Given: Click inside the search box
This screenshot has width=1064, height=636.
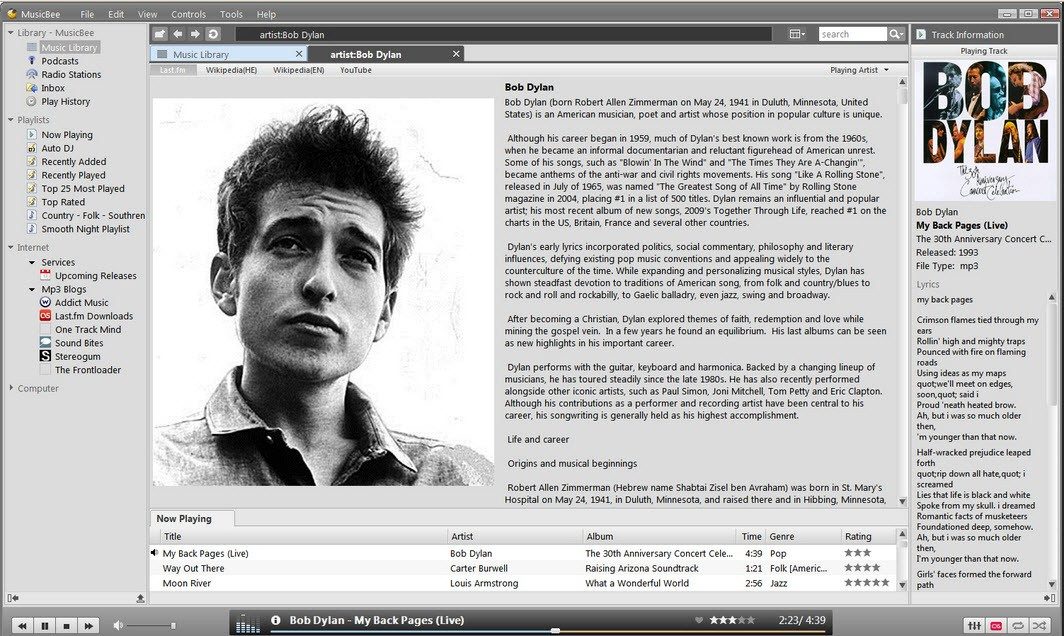Looking at the screenshot, I should click(852, 34).
